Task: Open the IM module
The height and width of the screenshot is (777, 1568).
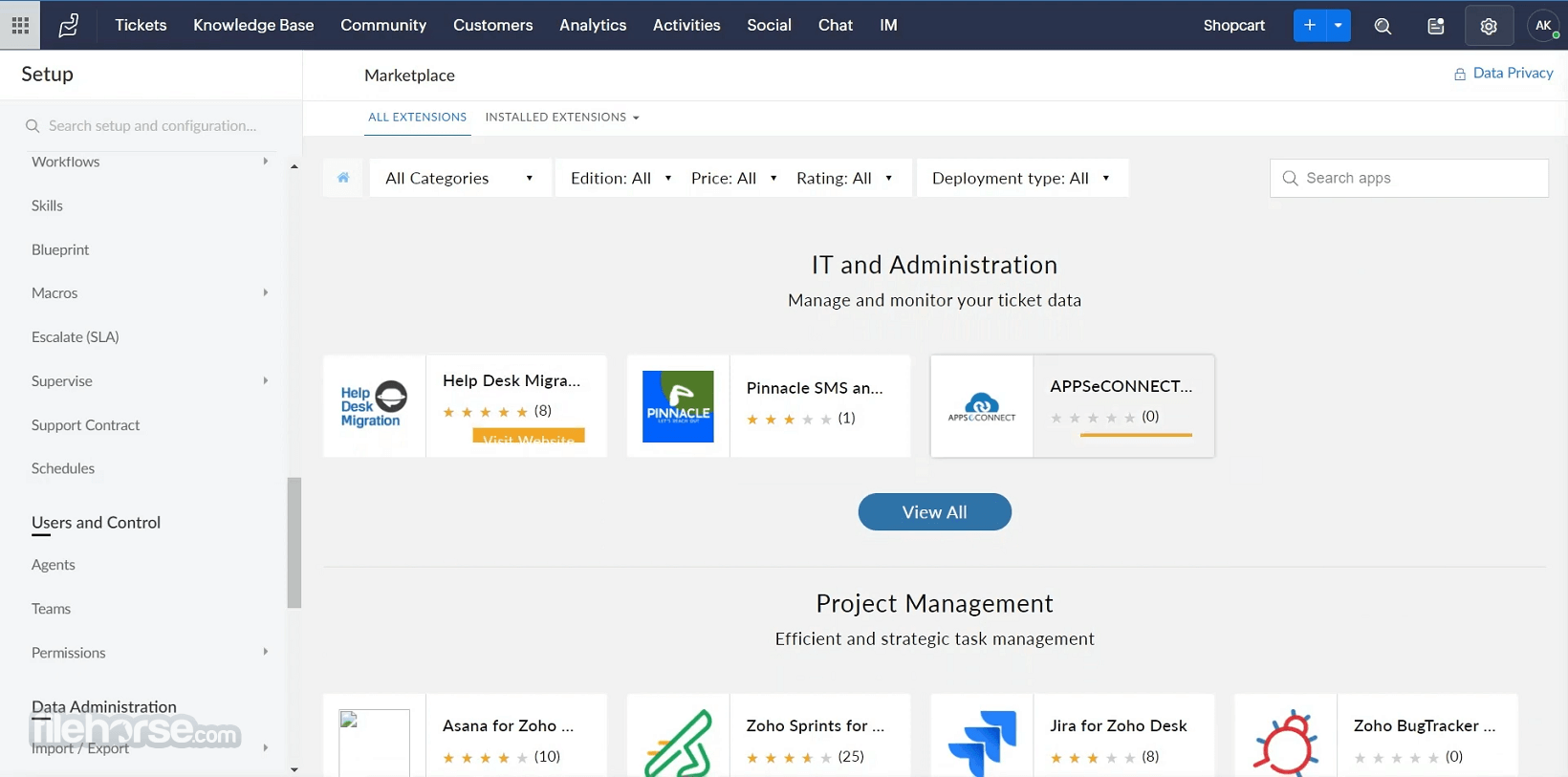Action: point(888,26)
